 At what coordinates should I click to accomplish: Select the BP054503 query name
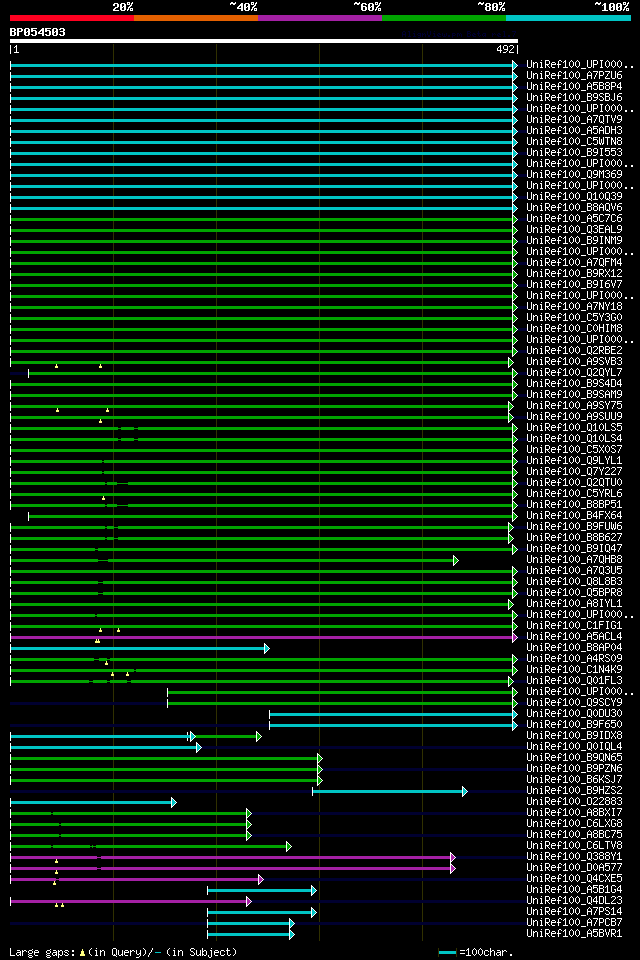(x=37, y=32)
